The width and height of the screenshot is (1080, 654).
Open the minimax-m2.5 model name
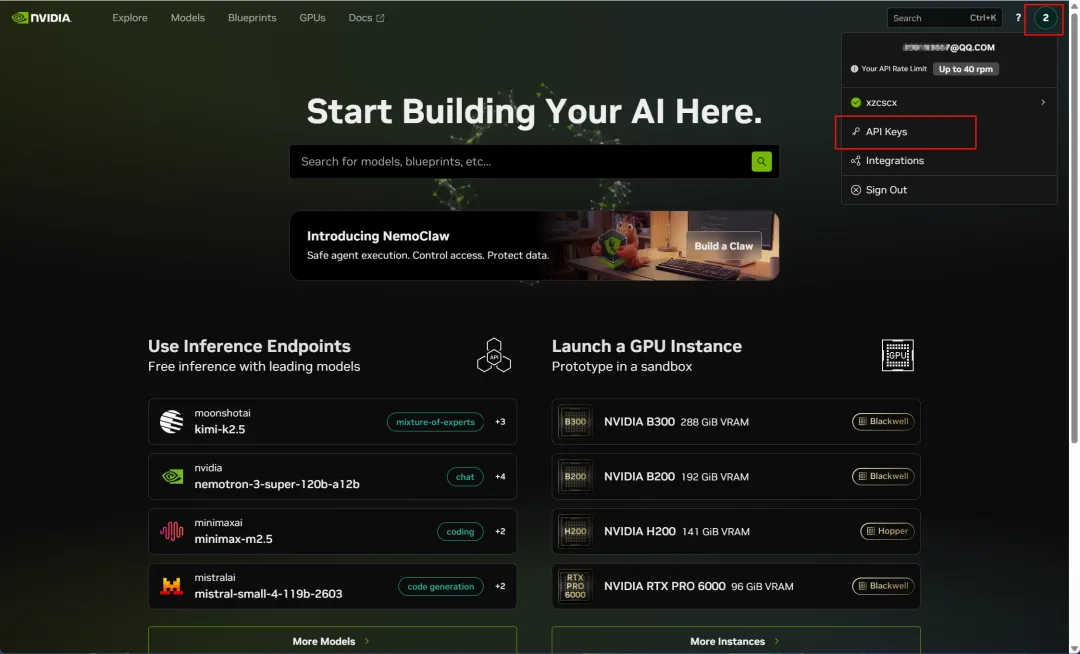[233, 539]
